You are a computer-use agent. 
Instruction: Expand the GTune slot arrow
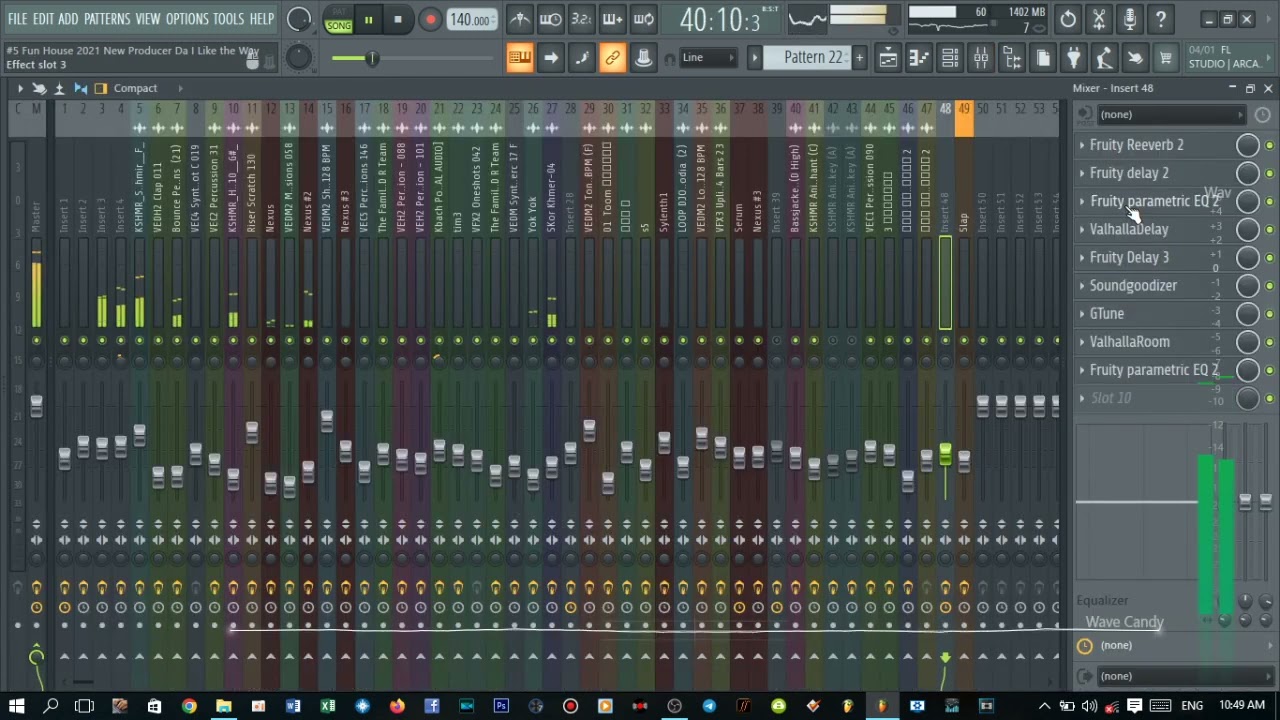[x=1082, y=313]
